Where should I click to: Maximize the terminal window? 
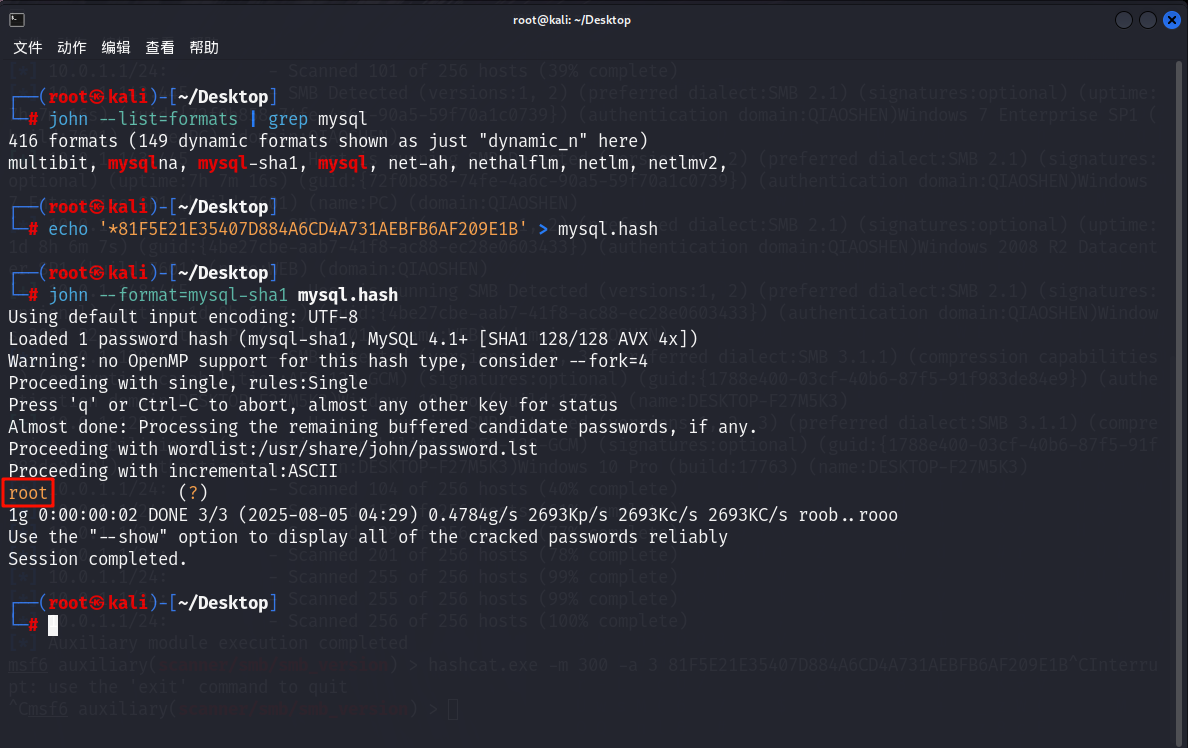click(x=1147, y=20)
